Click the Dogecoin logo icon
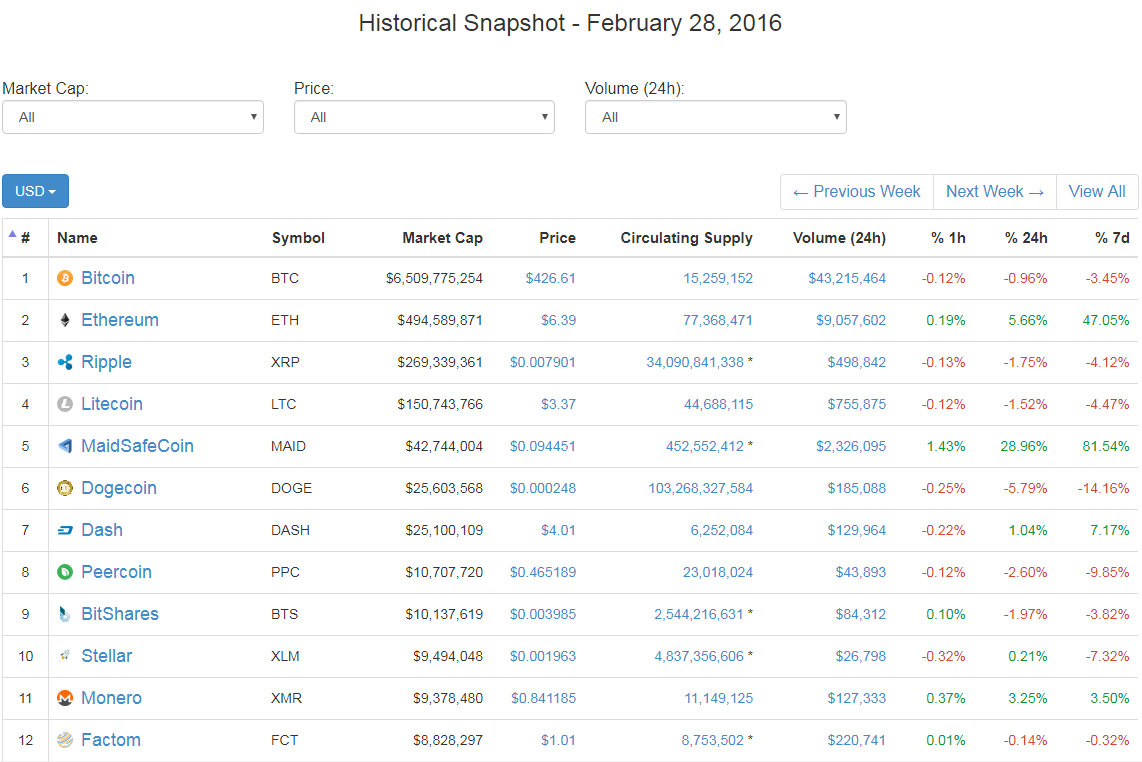Viewport: 1142px width, 762px height. pos(65,488)
